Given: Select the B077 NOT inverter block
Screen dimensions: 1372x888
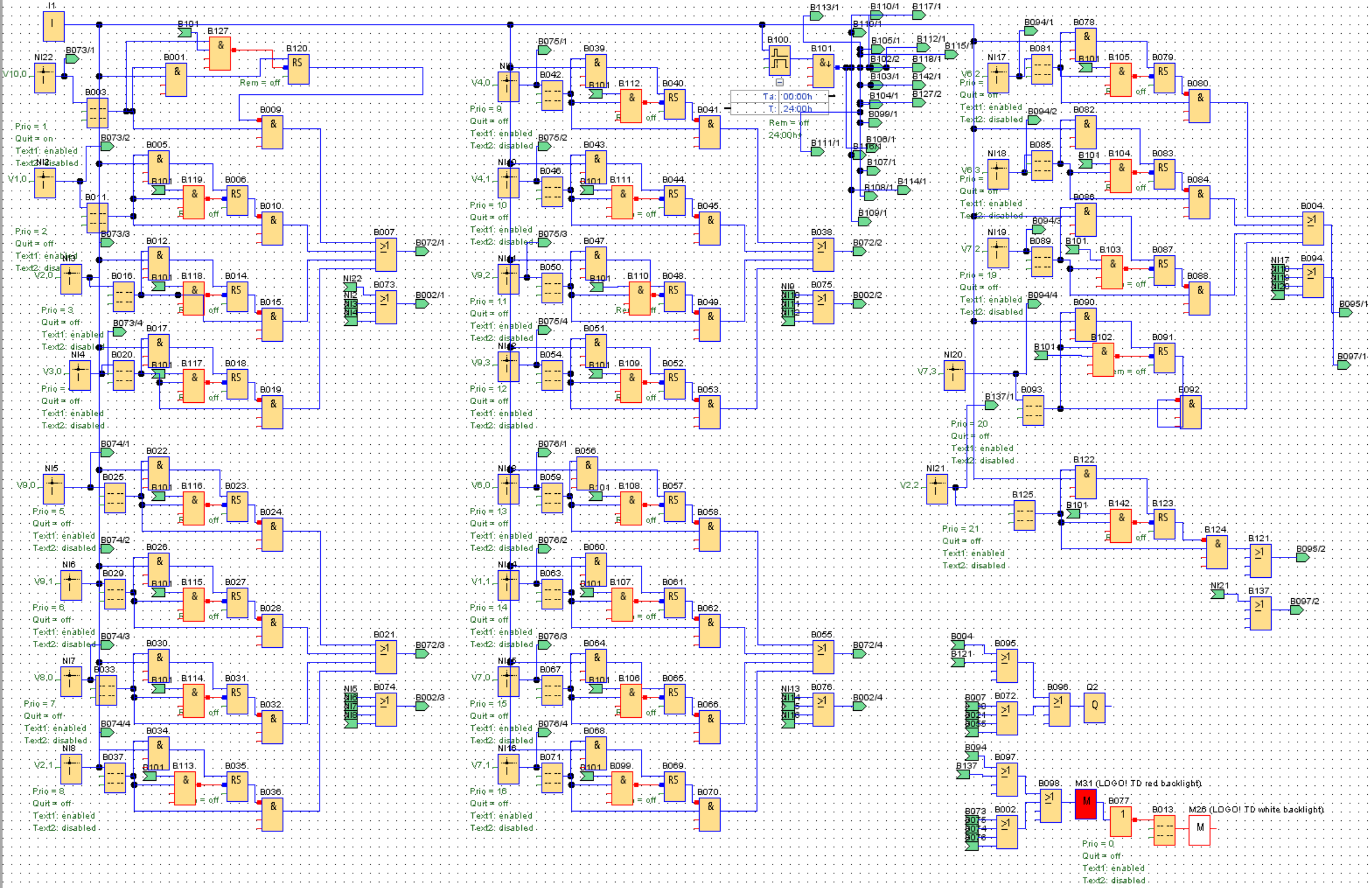Looking at the screenshot, I should point(1121,821).
